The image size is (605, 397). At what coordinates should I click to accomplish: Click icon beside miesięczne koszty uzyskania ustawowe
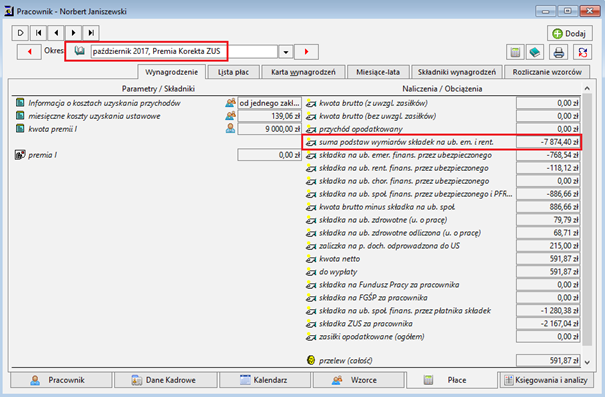pos(20,116)
